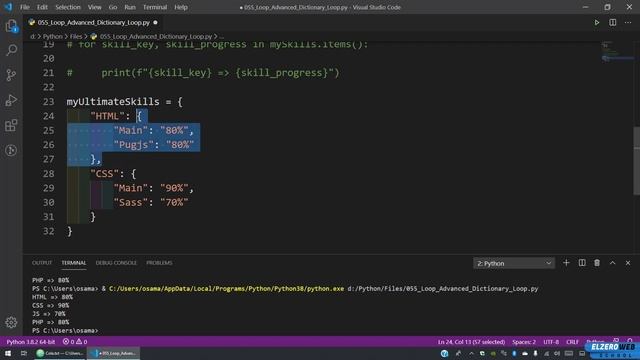
Task: Click the CRLF line ending indicator
Action: 572,342
